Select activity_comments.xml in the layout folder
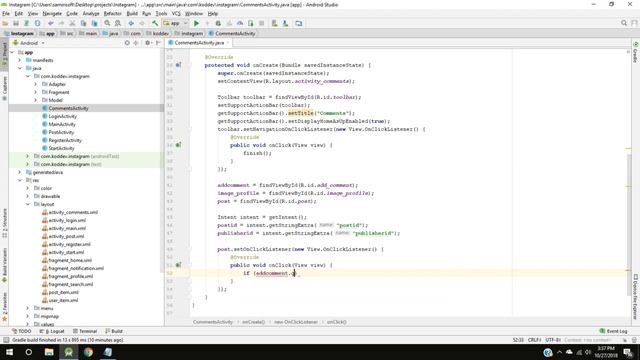640x360 pixels. pos(73,212)
